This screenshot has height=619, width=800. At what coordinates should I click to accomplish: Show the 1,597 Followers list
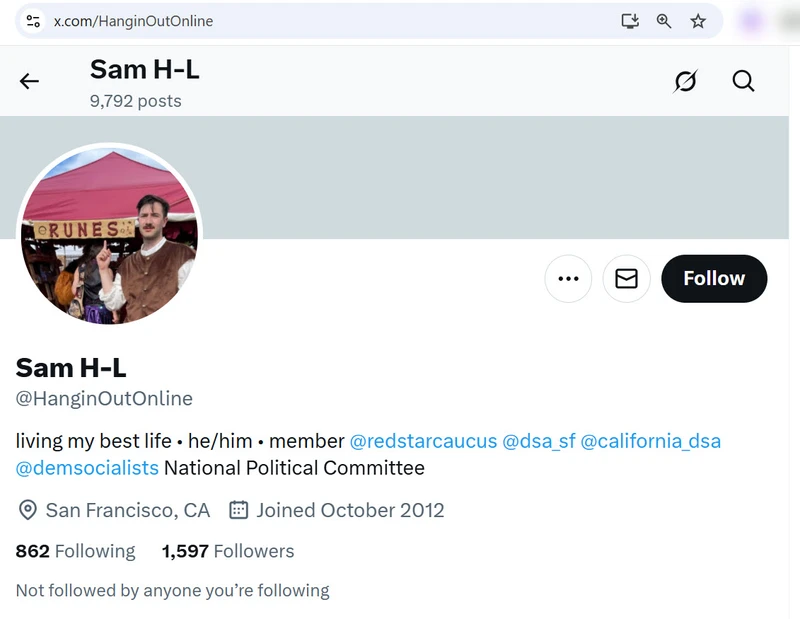pos(228,551)
